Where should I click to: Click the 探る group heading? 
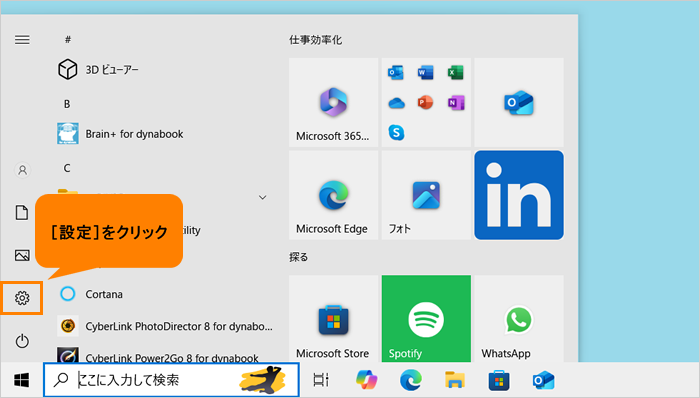(x=298, y=257)
